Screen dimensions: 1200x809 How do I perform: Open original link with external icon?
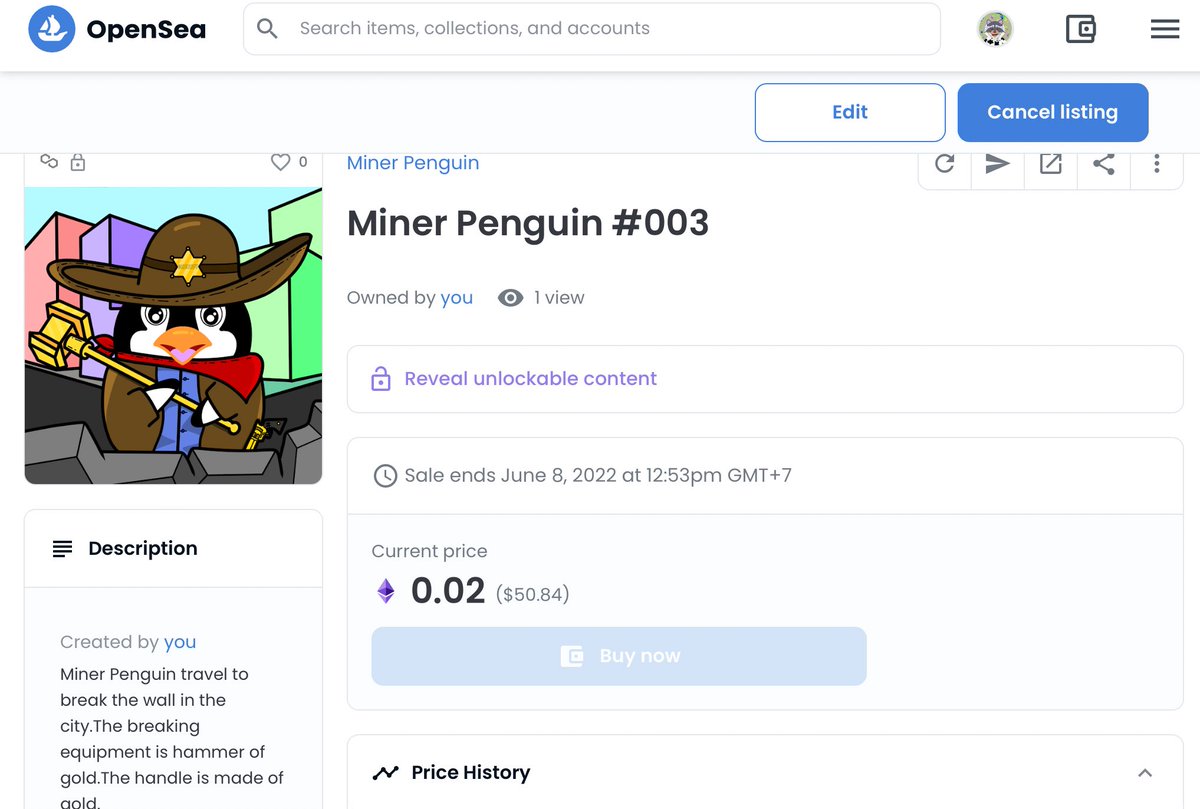tap(1050, 164)
